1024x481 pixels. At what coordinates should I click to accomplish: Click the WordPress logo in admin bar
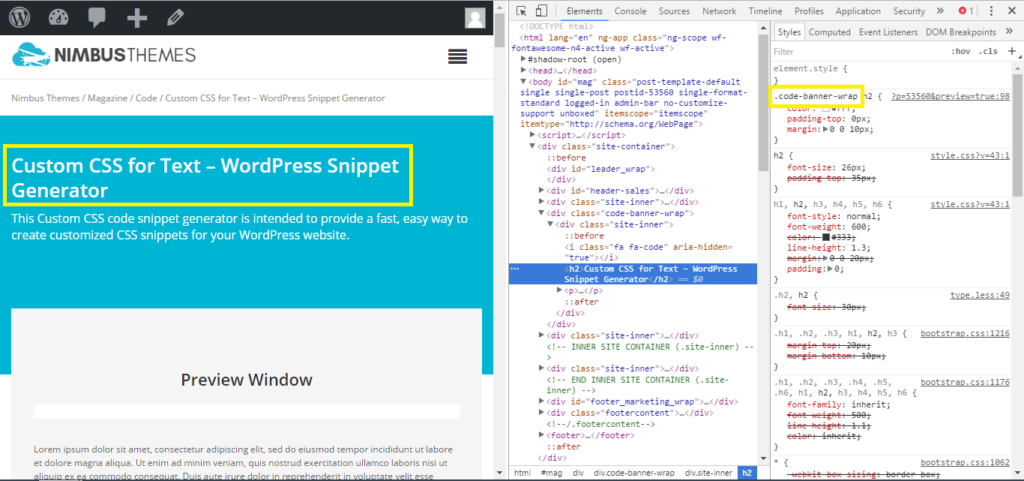[20, 17]
